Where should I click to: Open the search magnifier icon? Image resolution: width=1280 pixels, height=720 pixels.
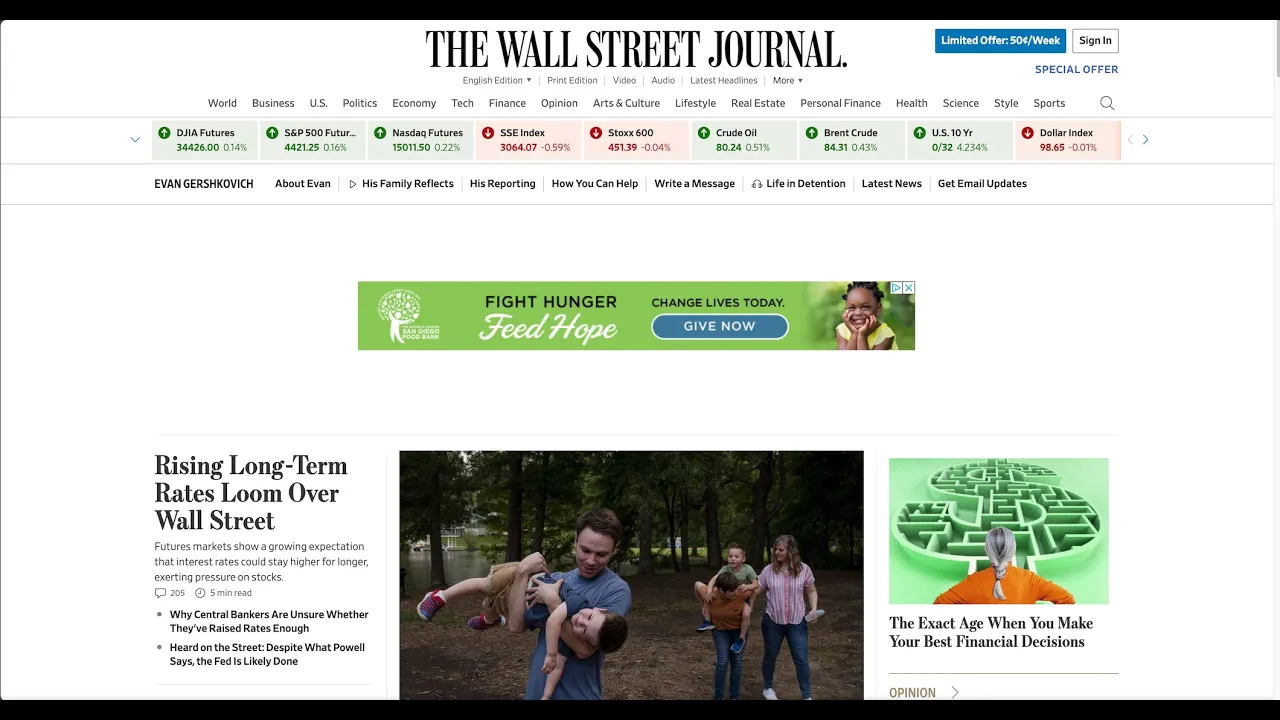(x=1107, y=103)
